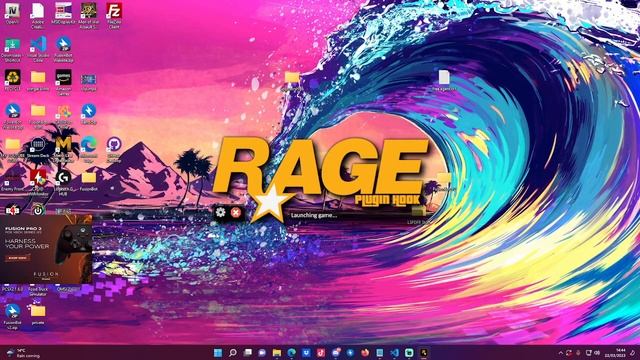This screenshot has height=360, width=640.
Task: Launch the Stream Deck desktop shortcut
Action: 38,147
